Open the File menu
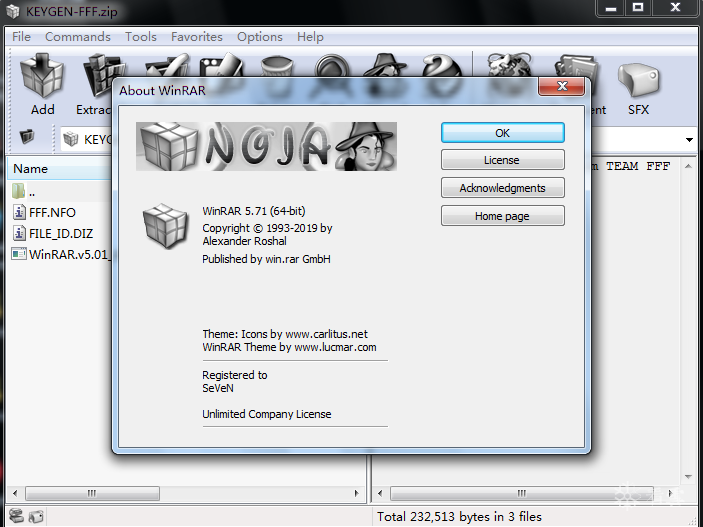 (21, 37)
